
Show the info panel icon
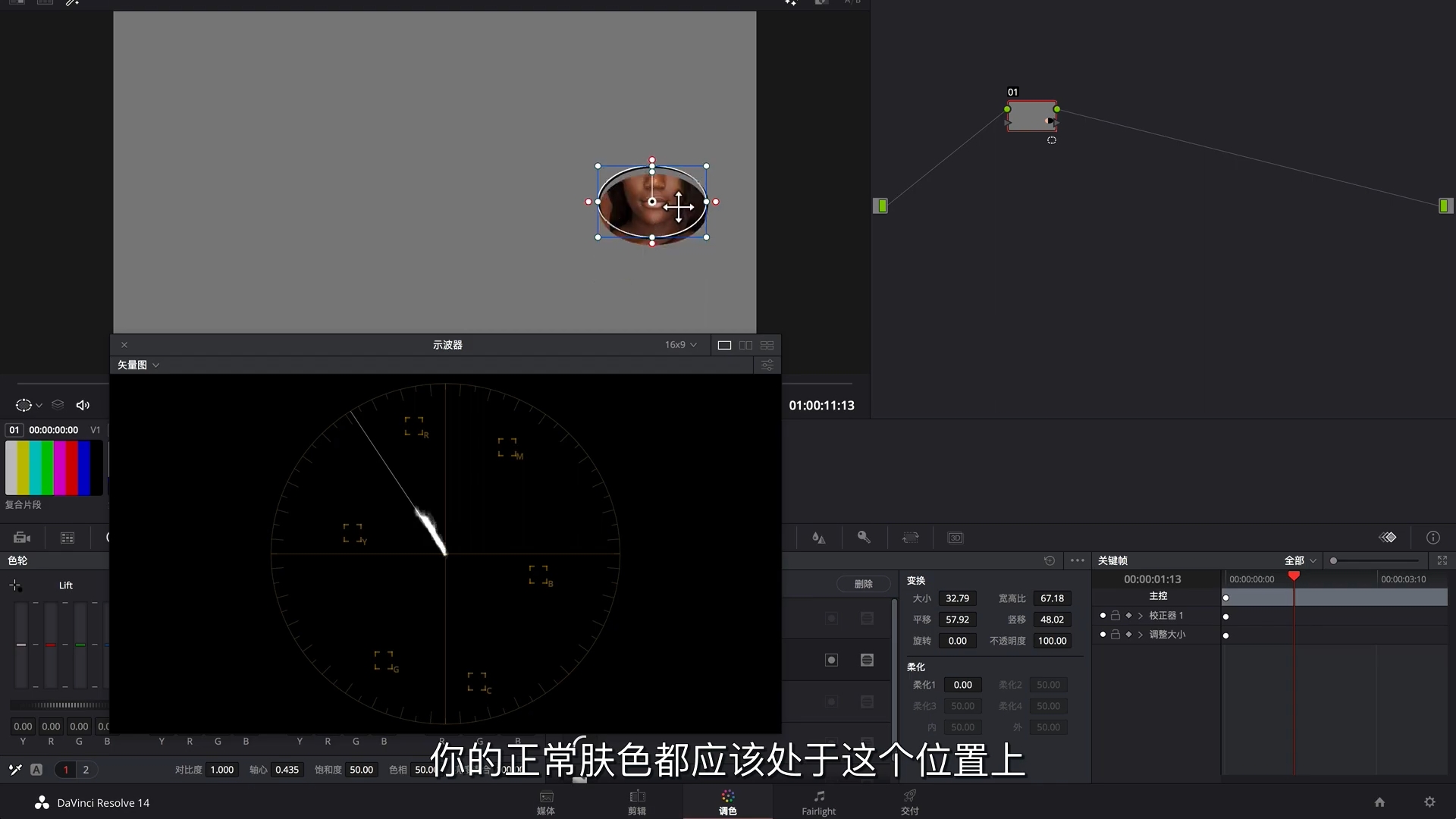[x=1432, y=538]
